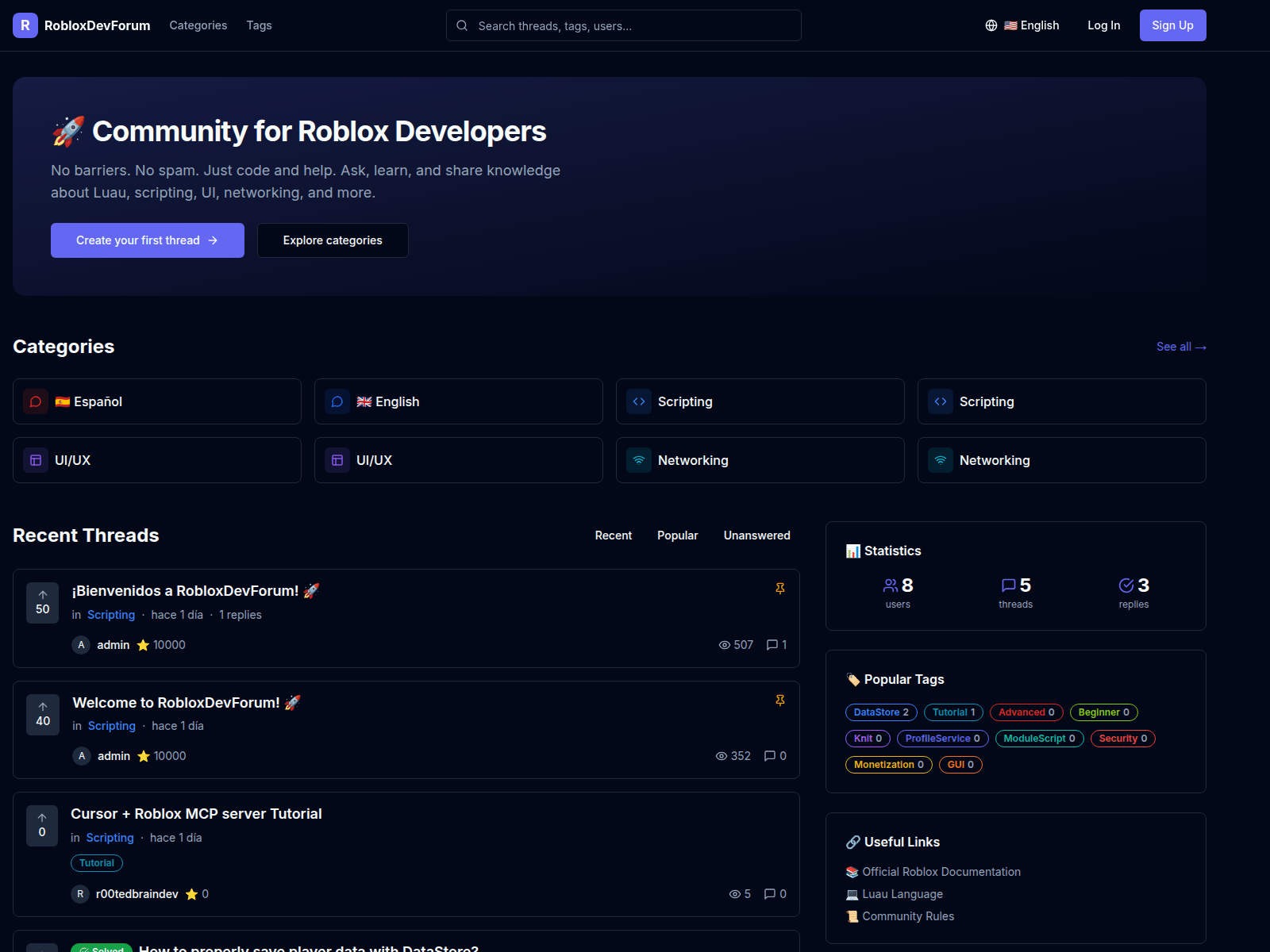Select the Advanced tag
The width and height of the screenshot is (1270, 952).
tap(1026, 712)
